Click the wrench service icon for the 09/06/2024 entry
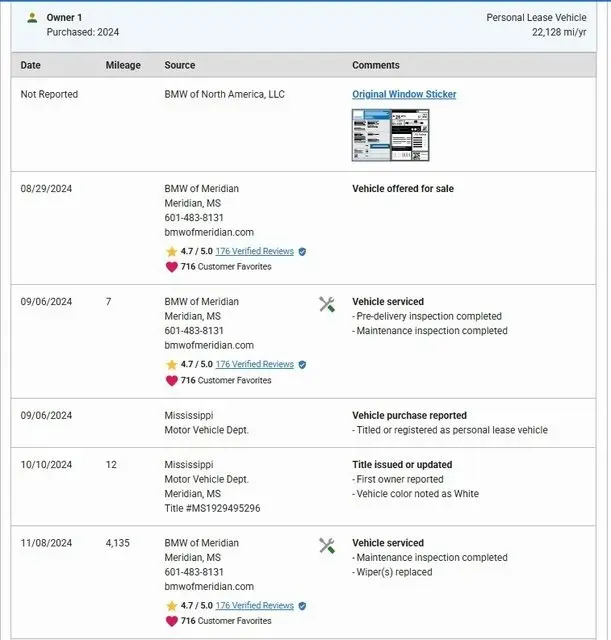611x640 pixels. (x=327, y=304)
